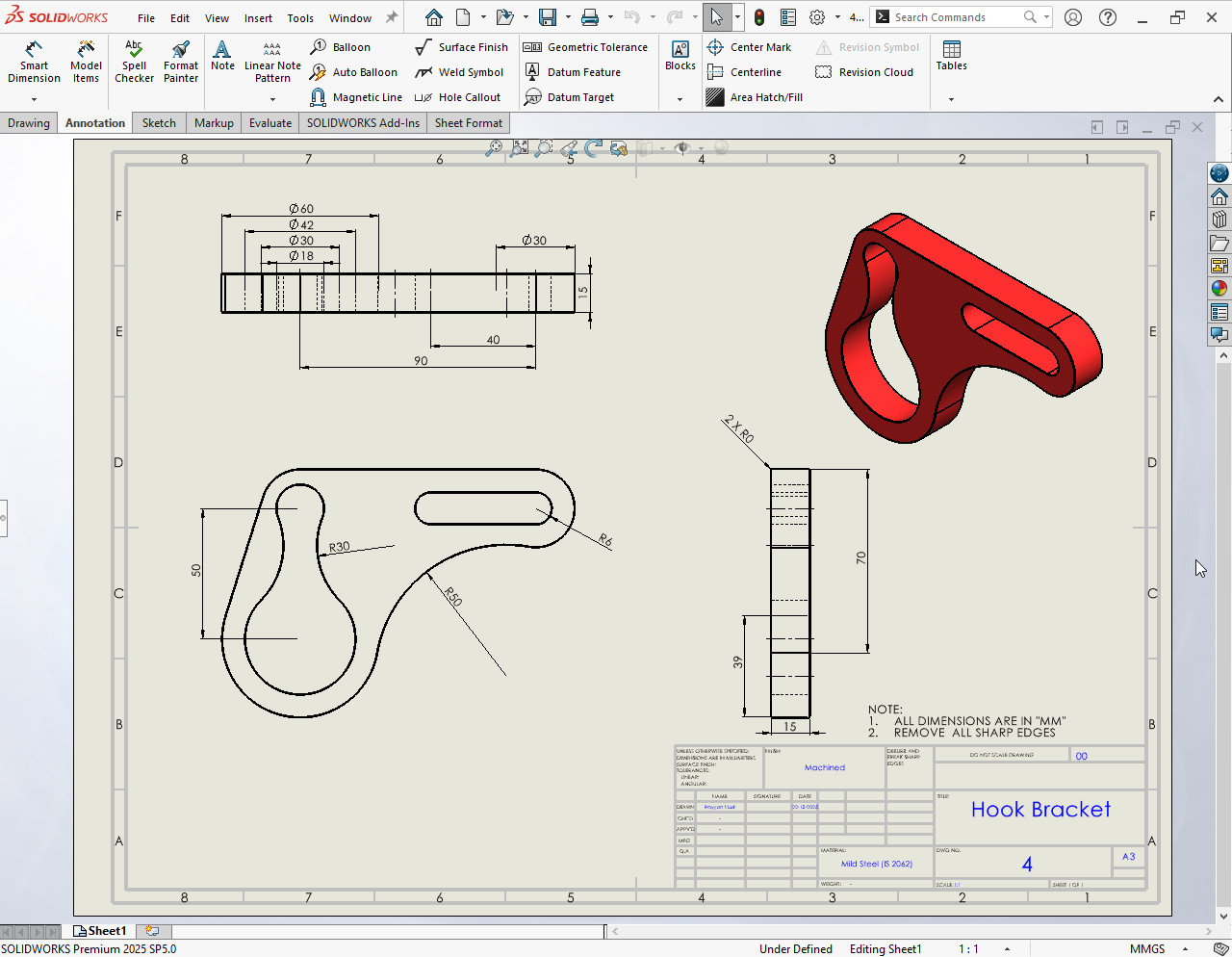Select the Area Hatch/Fill tool

click(x=755, y=97)
